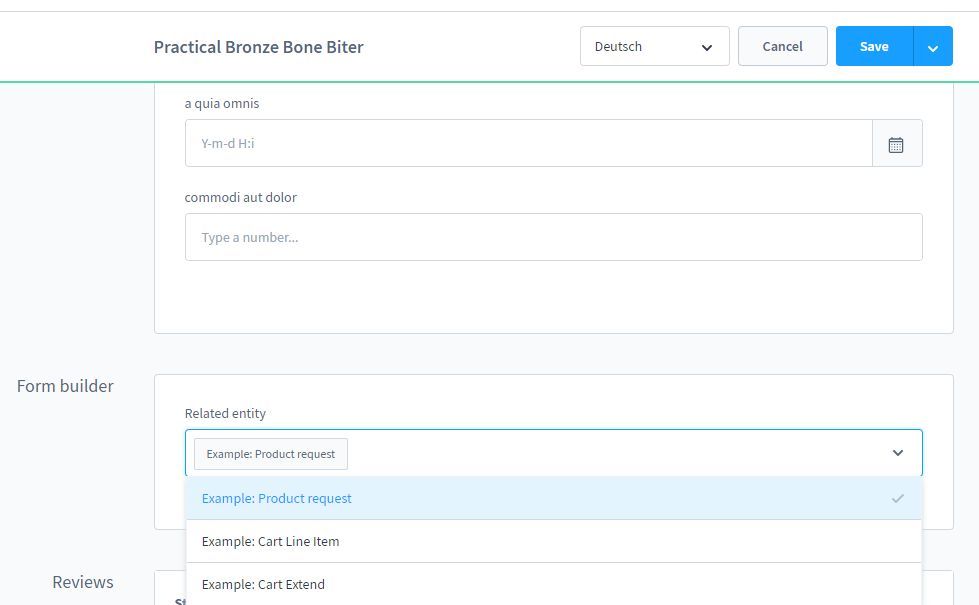Click the Reviews section heading
The image size is (979, 605).
83,582
